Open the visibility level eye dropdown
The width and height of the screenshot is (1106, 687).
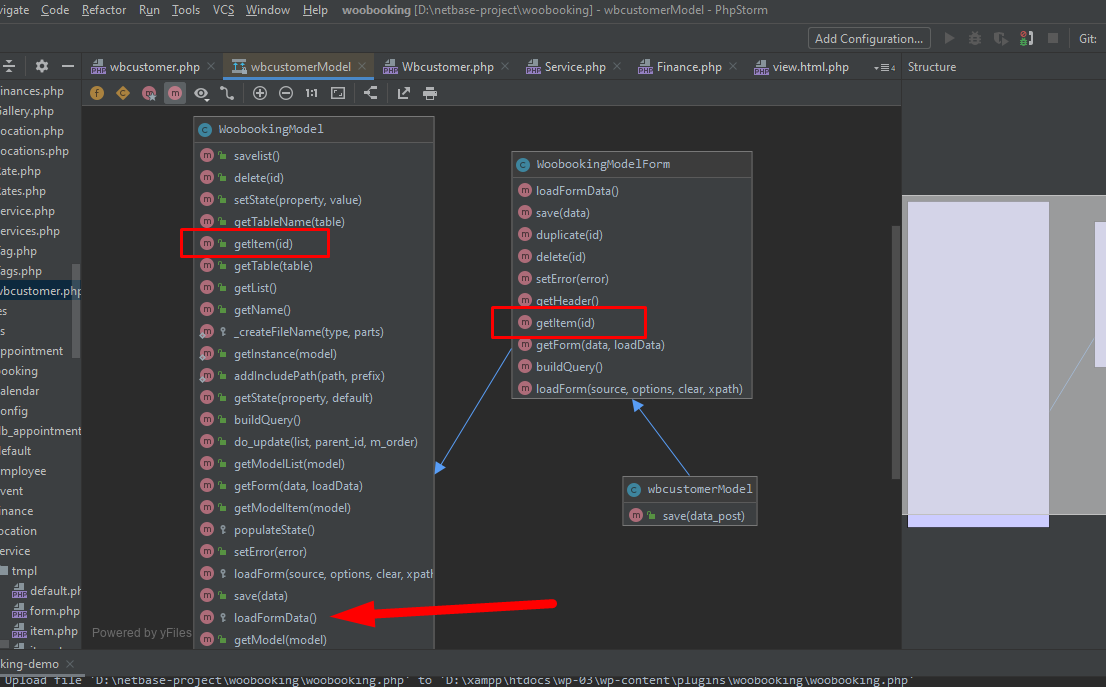201,93
